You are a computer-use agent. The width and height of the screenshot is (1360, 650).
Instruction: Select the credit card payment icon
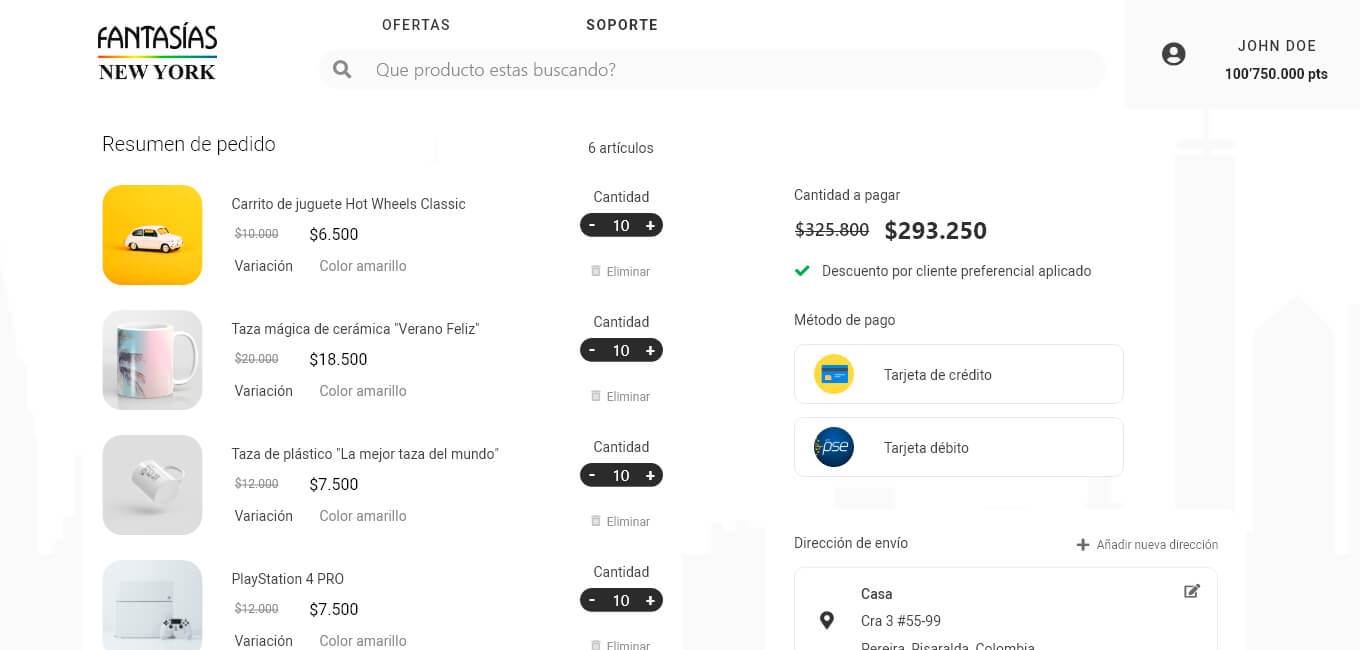[x=834, y=374]
